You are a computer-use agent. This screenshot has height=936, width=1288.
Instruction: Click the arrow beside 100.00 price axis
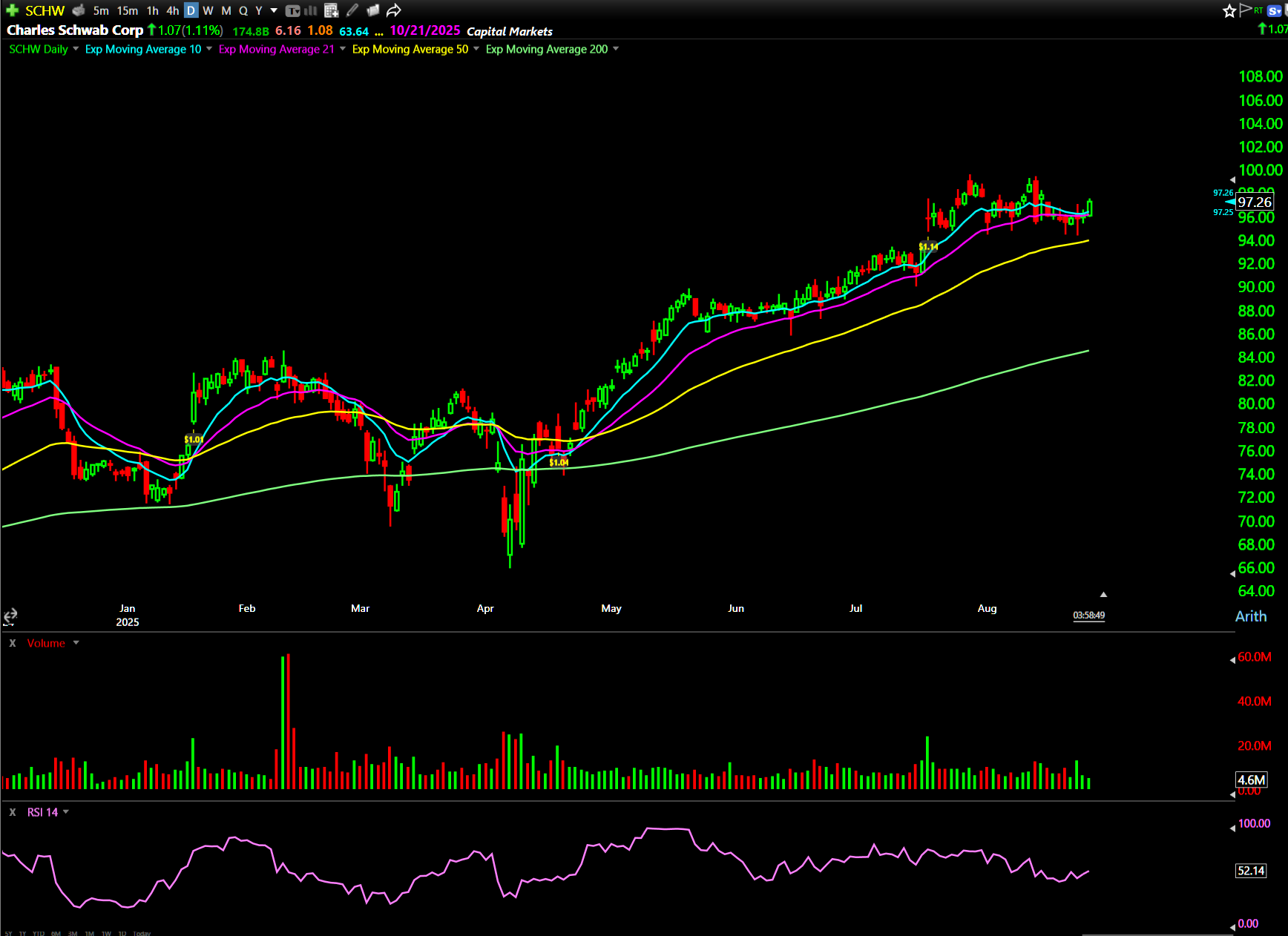click(1233, 180)
